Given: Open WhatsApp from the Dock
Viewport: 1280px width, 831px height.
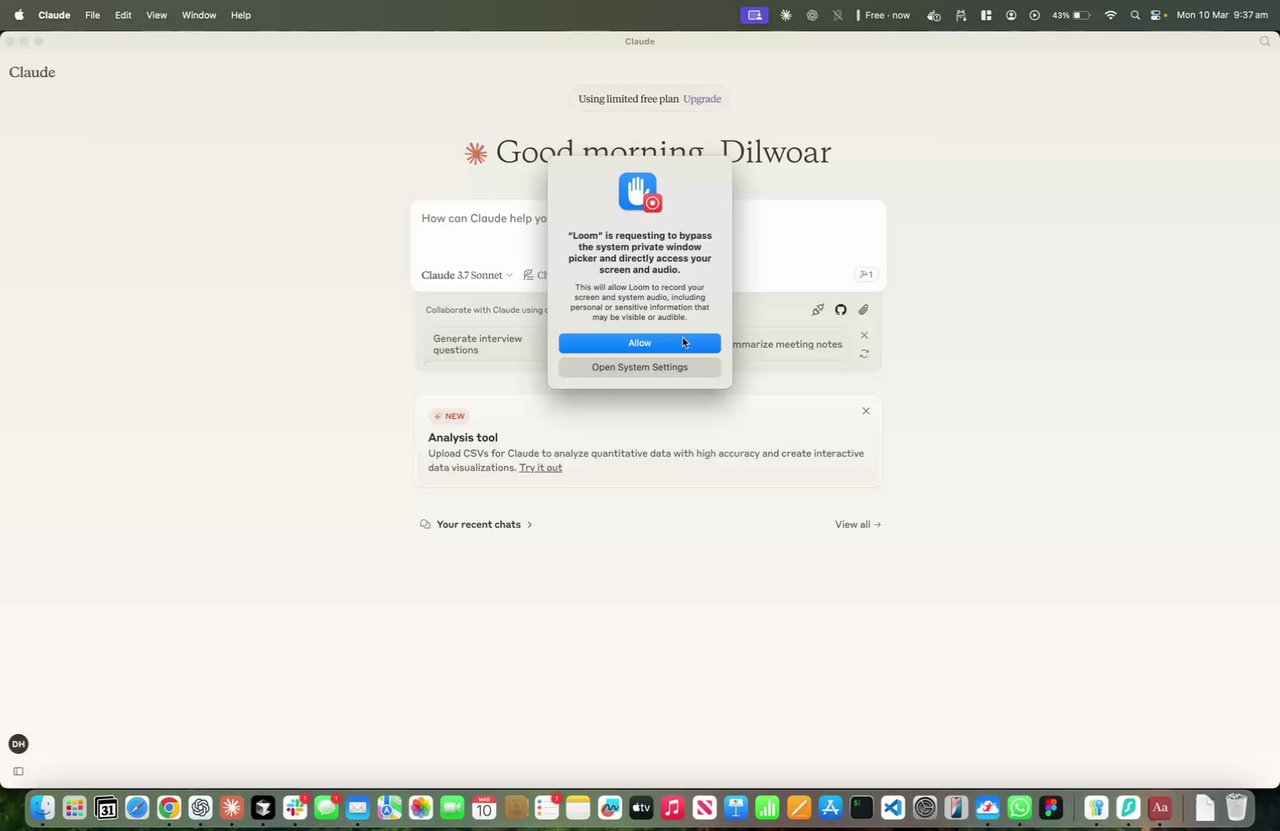Looking at the screenshot, I should (x=1019, y=807).
